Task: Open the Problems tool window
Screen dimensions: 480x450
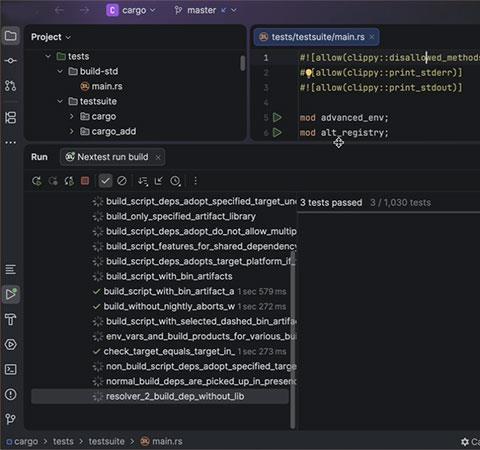Action: (10, 394)
